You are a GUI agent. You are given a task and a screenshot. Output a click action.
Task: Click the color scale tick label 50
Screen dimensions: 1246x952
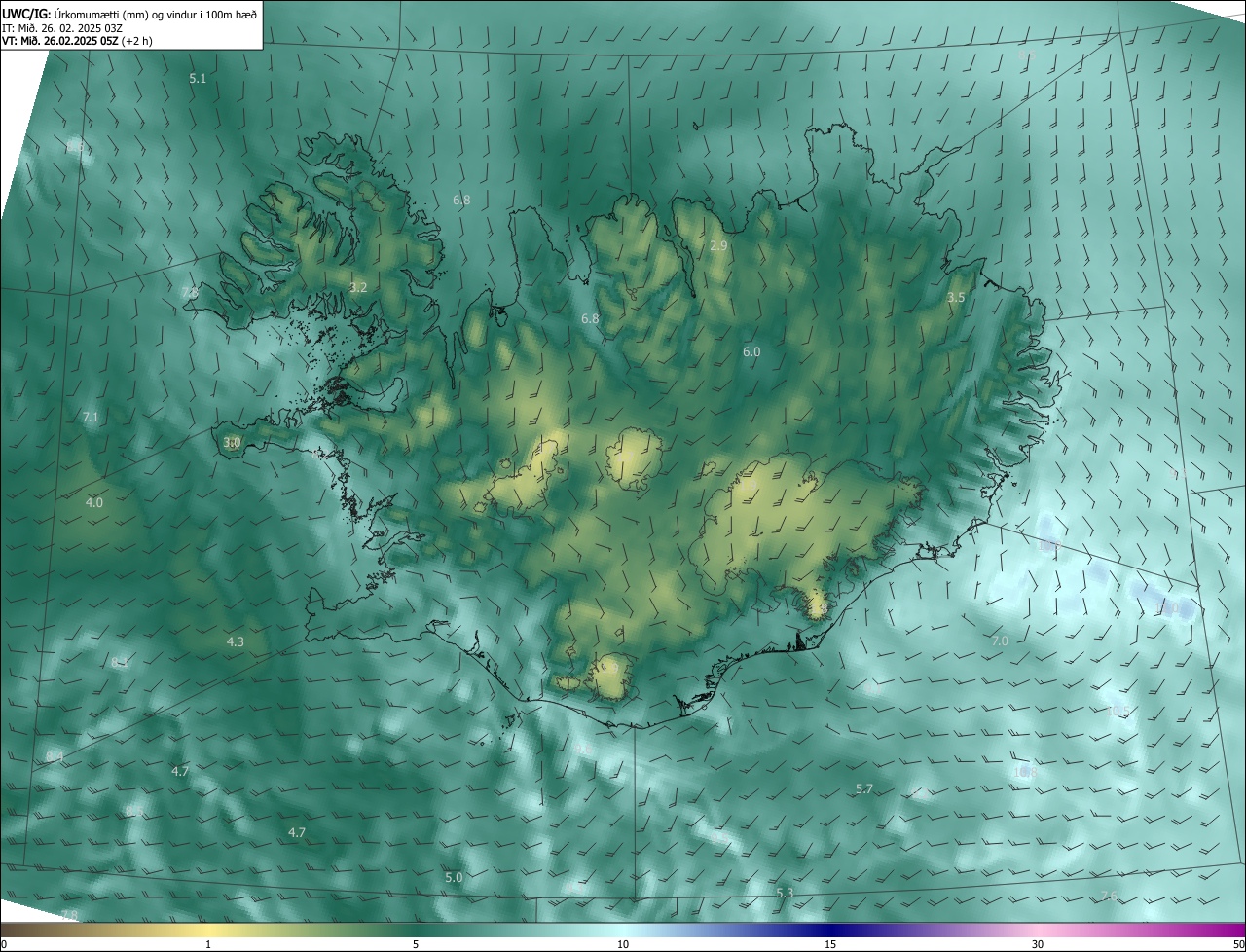pyautogui.click(x=1238, y=944)
